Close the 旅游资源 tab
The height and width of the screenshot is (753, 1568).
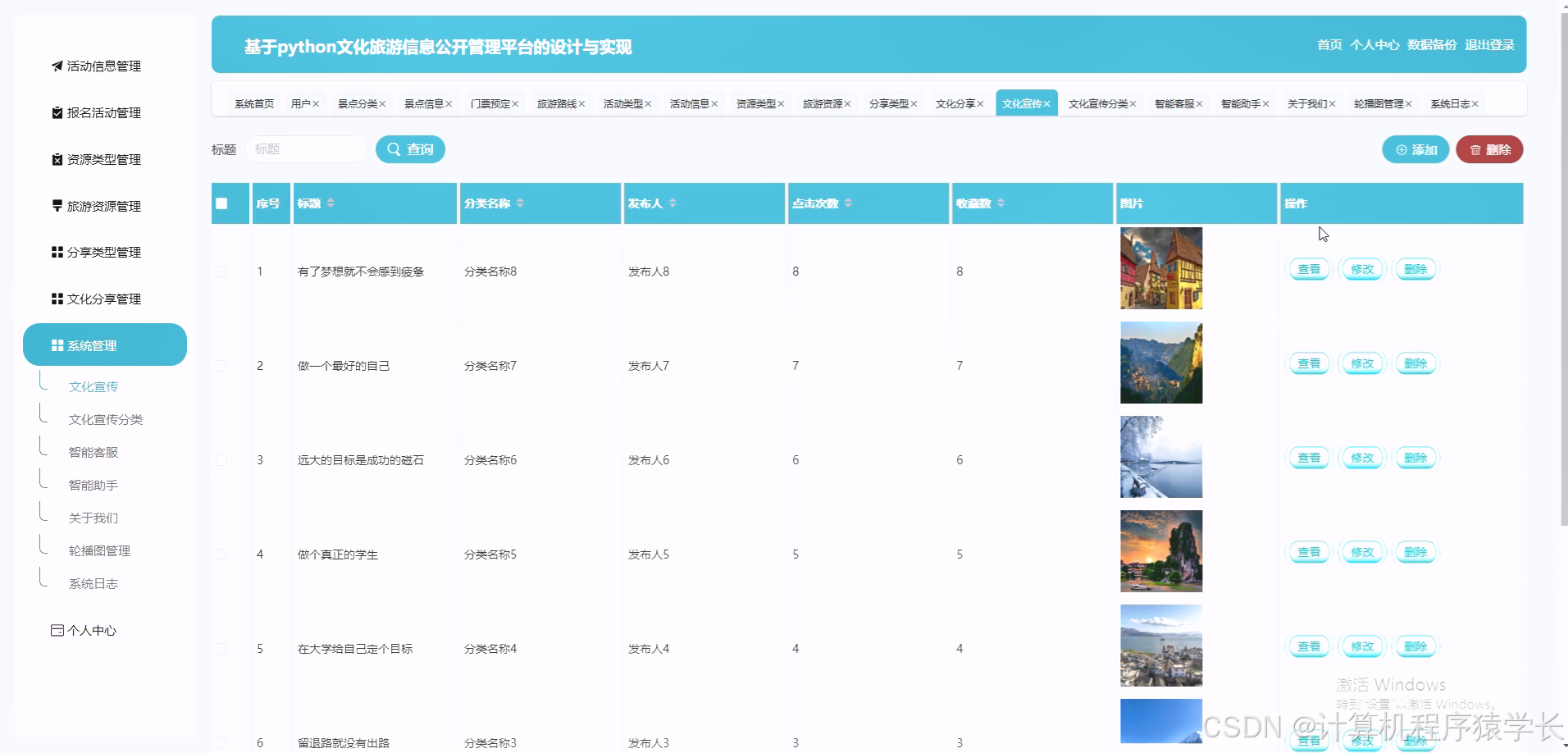coord(847,104)
